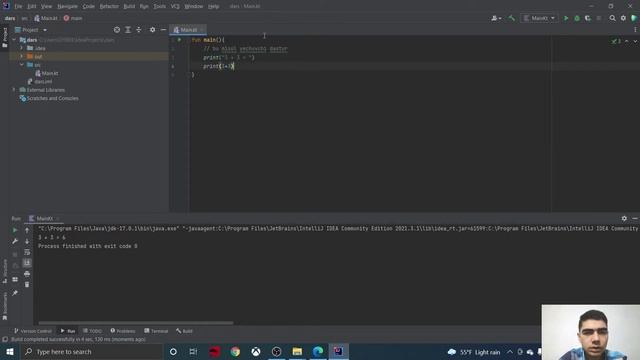Hide the Run panel with the minus icon
640x360 pixels.
(x=635, y=219)
